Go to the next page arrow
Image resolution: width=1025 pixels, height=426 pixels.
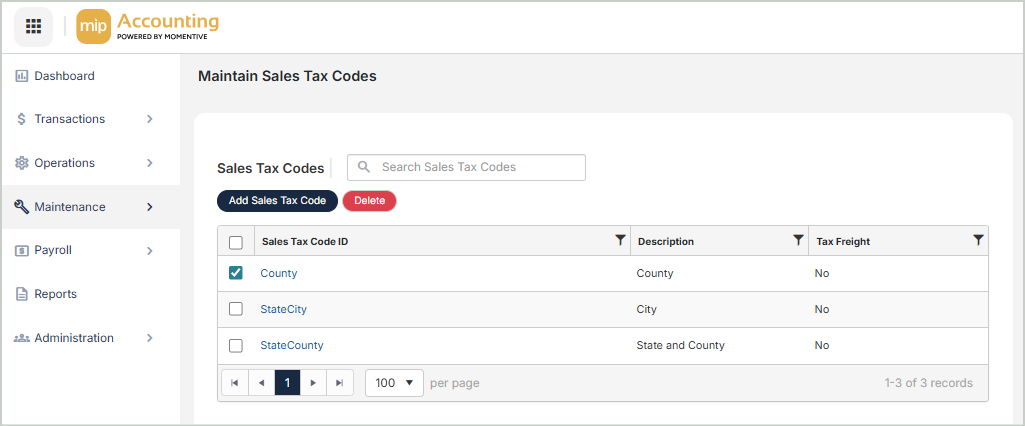[x=313, y=383]
